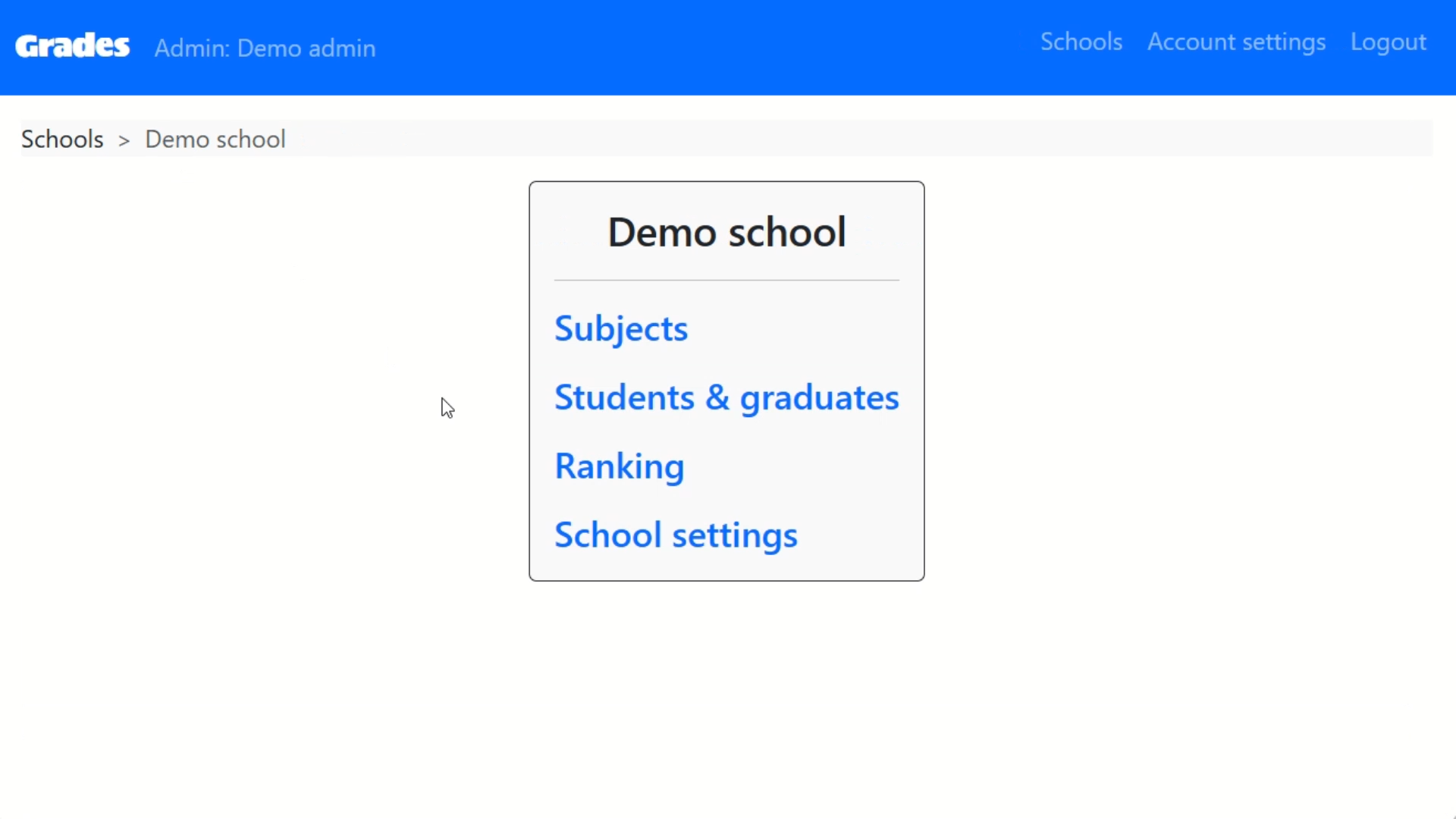The width and height of the screenshot is (1456, 819).
Task: Open Students & graduates page
Action: click(x=726, y=397)
